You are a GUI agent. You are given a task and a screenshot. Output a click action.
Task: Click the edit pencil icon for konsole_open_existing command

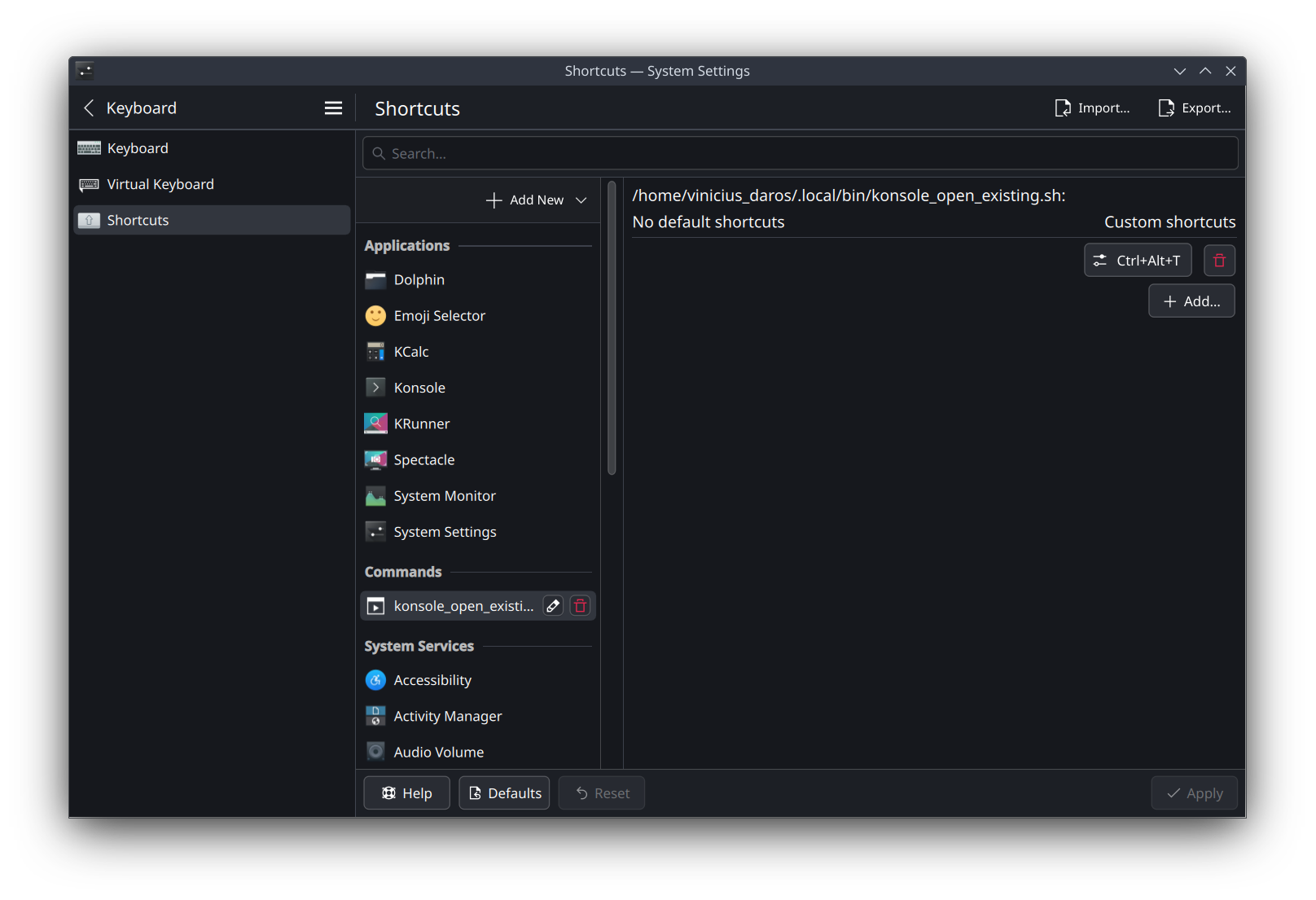tap(553, 606)
